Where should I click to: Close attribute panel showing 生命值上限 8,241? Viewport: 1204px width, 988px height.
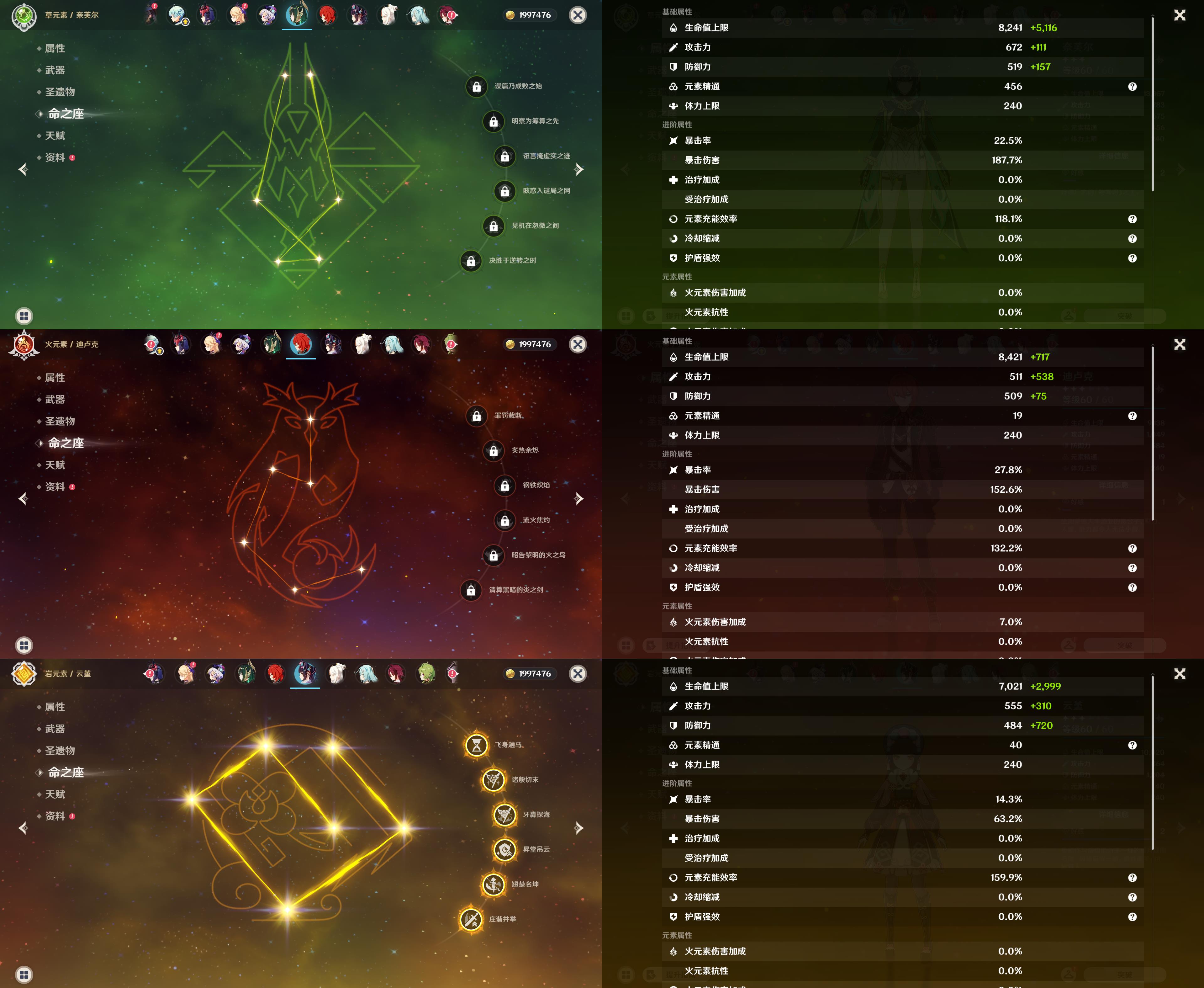[1180, 15]
